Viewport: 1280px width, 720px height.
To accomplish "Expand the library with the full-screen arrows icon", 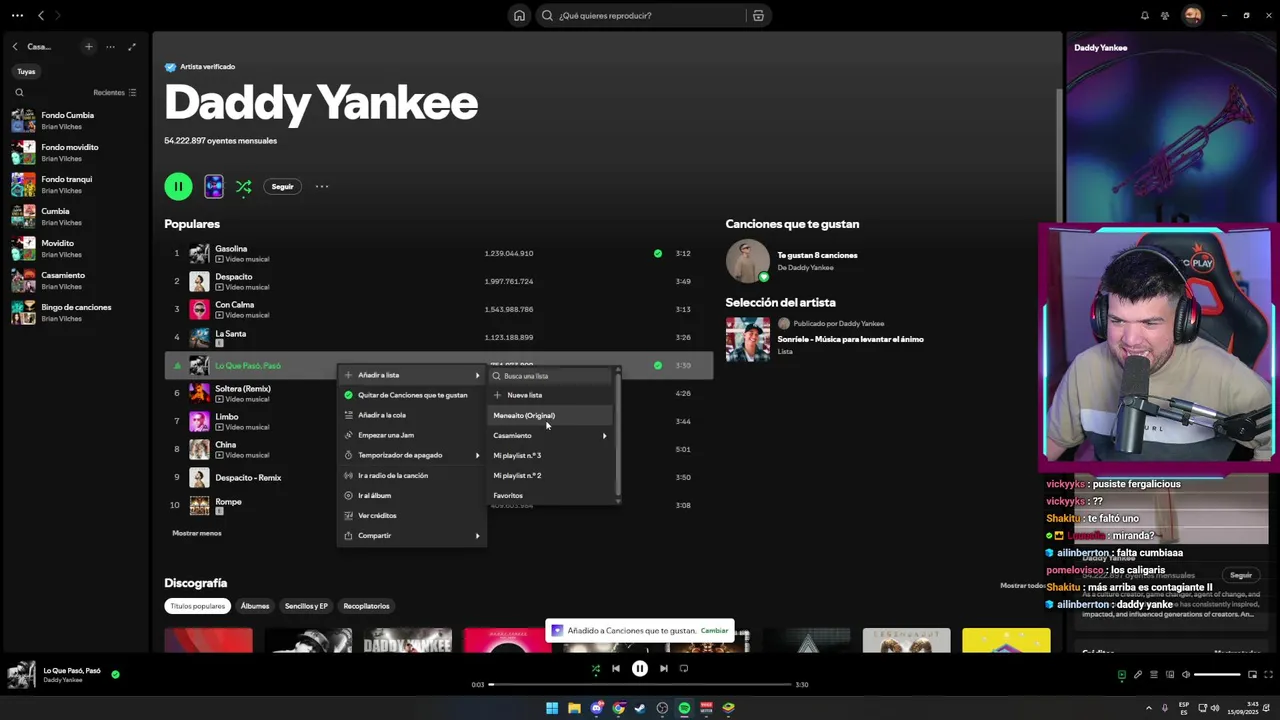I will click(132, 46).
